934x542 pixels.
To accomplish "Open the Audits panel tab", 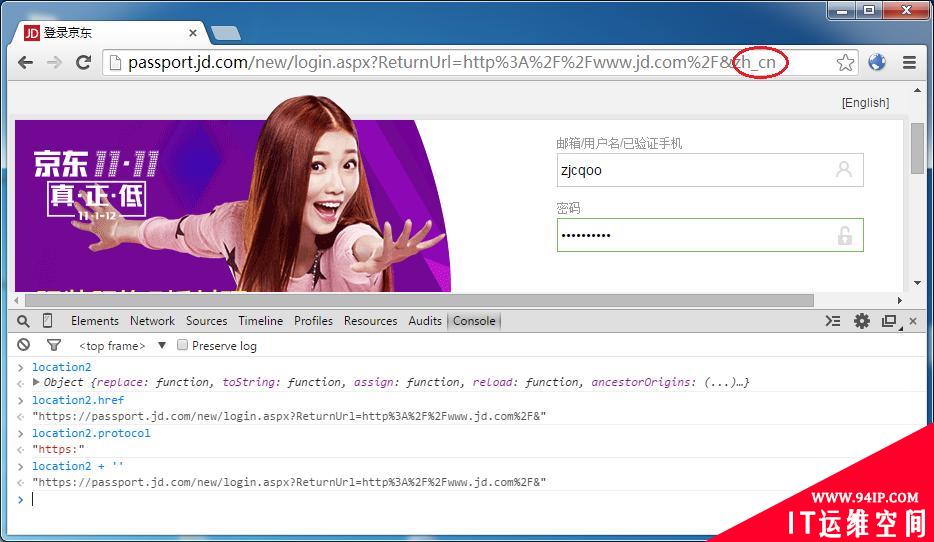I will pos(425,320).
